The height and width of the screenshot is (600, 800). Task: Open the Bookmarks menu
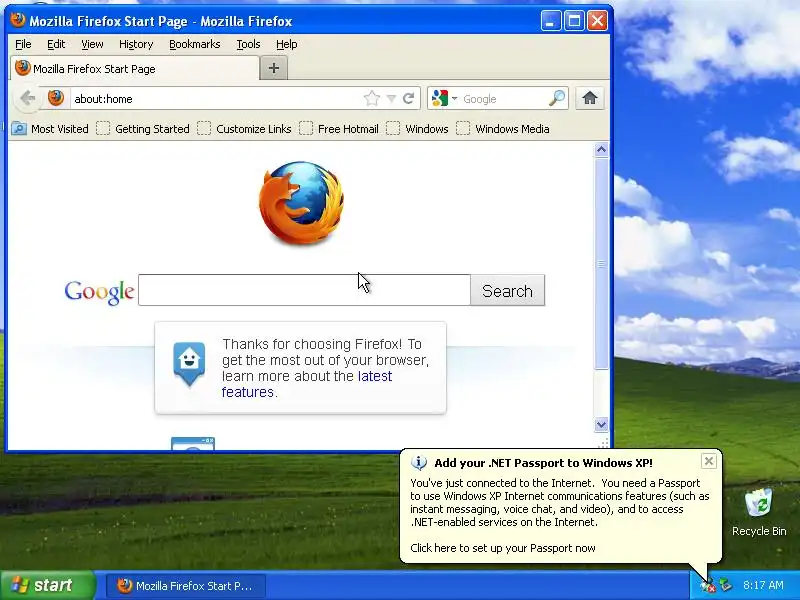[194, 44]
